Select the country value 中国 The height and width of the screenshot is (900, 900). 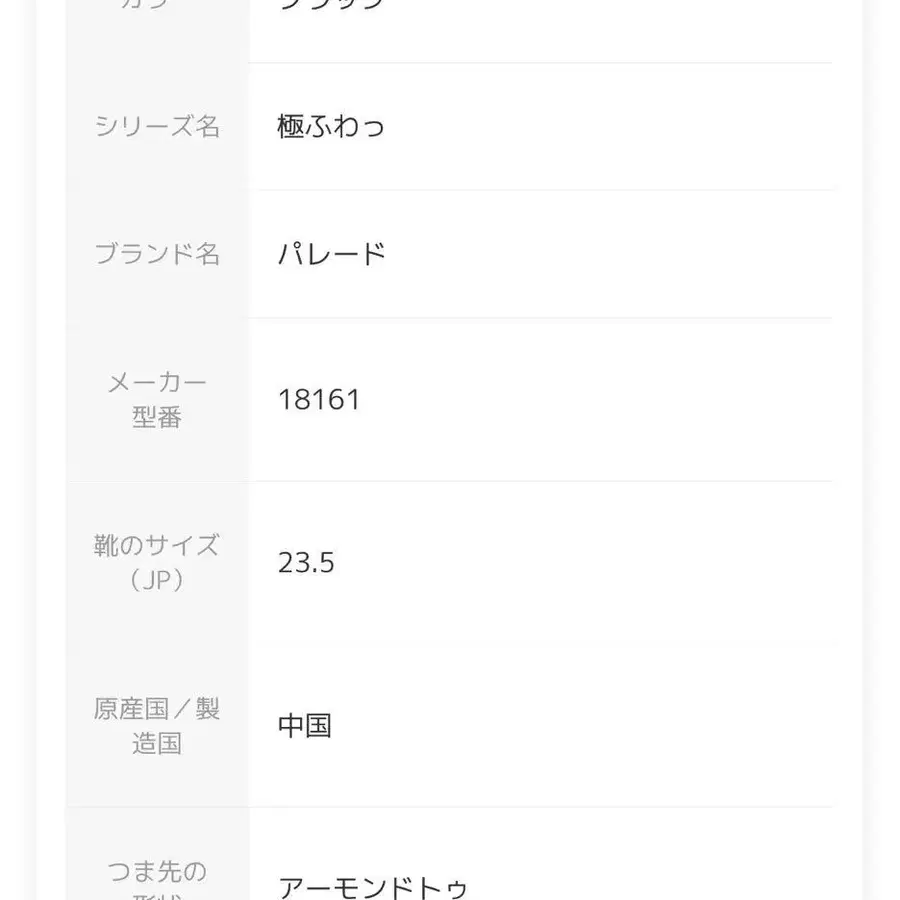point(305,726)
